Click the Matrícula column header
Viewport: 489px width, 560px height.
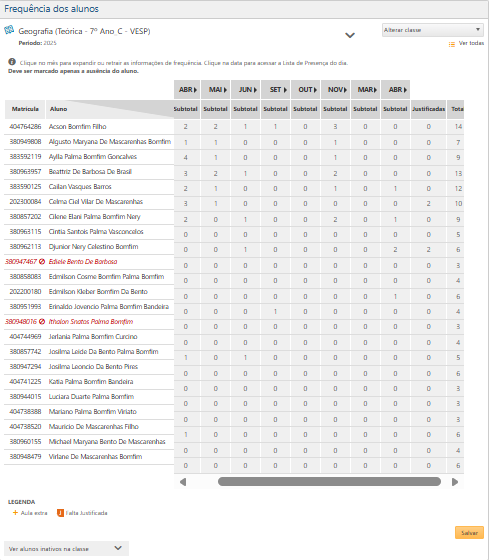pos(25,109)
